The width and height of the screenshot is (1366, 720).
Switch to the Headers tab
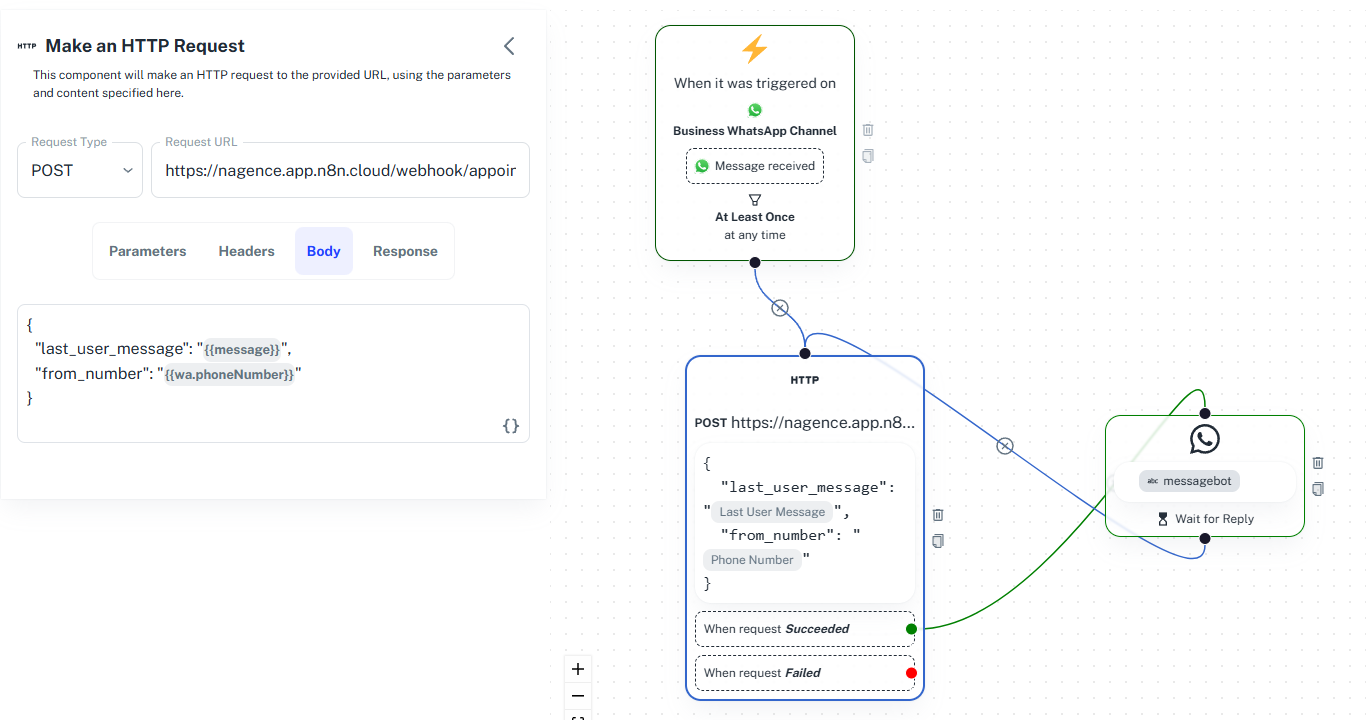pos(247,251)
